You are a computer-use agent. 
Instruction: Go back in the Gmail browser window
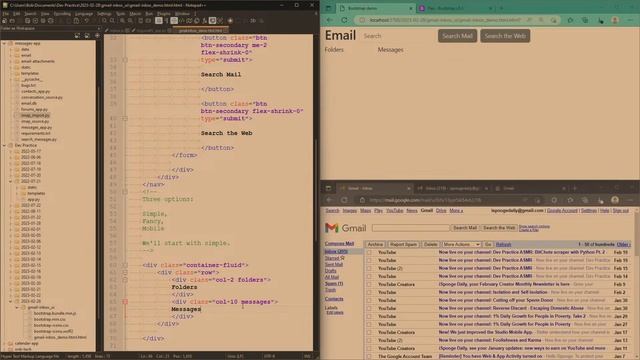coord(330,200)
